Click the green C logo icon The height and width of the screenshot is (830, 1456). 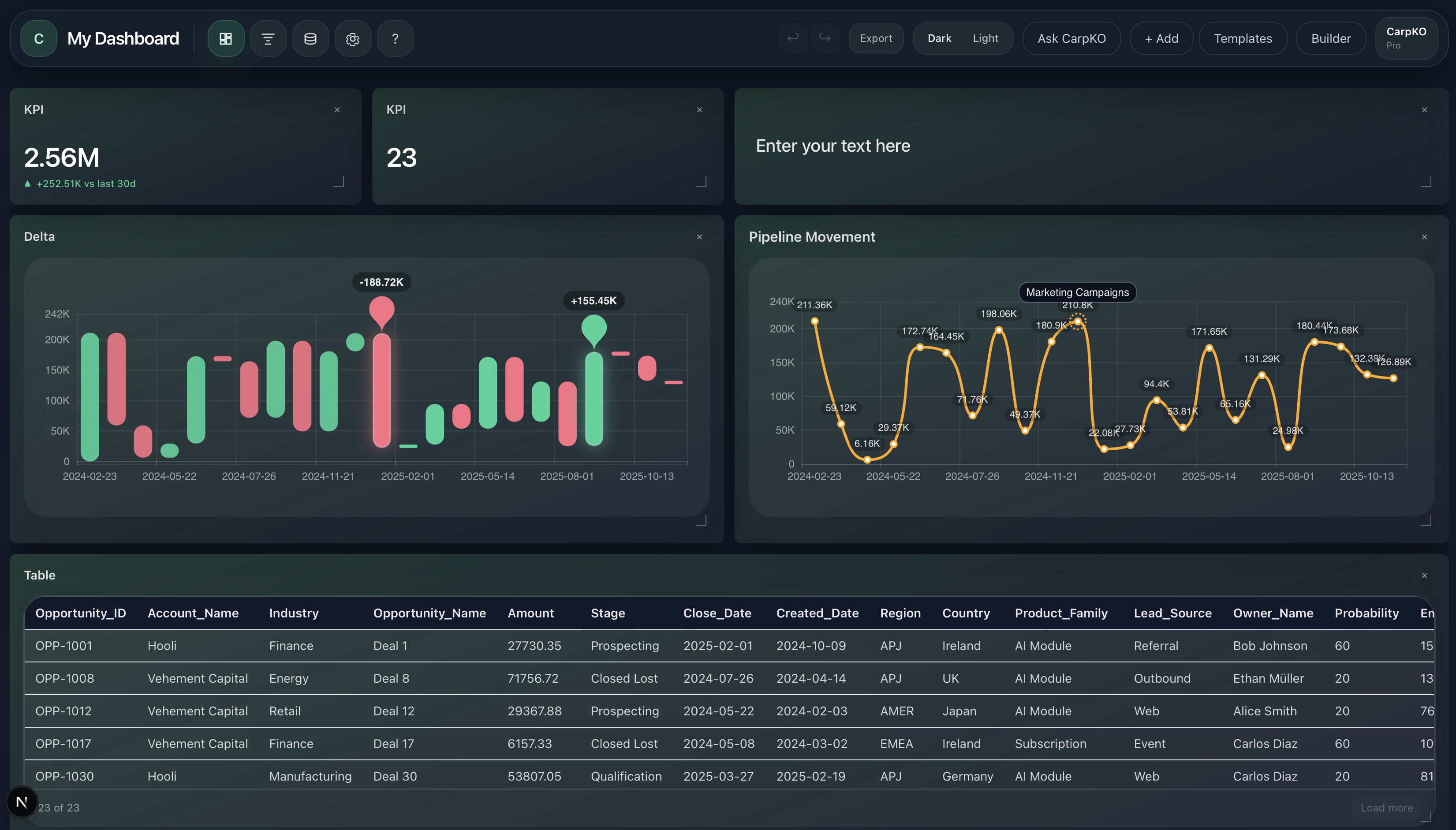[39, 39]
